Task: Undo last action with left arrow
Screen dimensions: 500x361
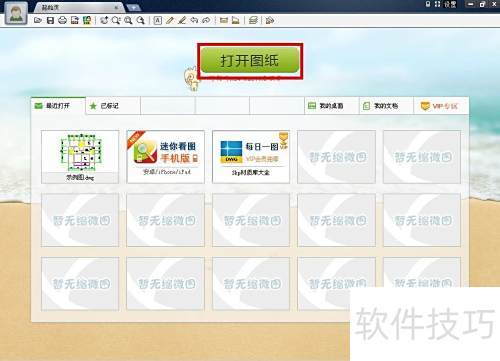Action: click(x=194, y=21)
